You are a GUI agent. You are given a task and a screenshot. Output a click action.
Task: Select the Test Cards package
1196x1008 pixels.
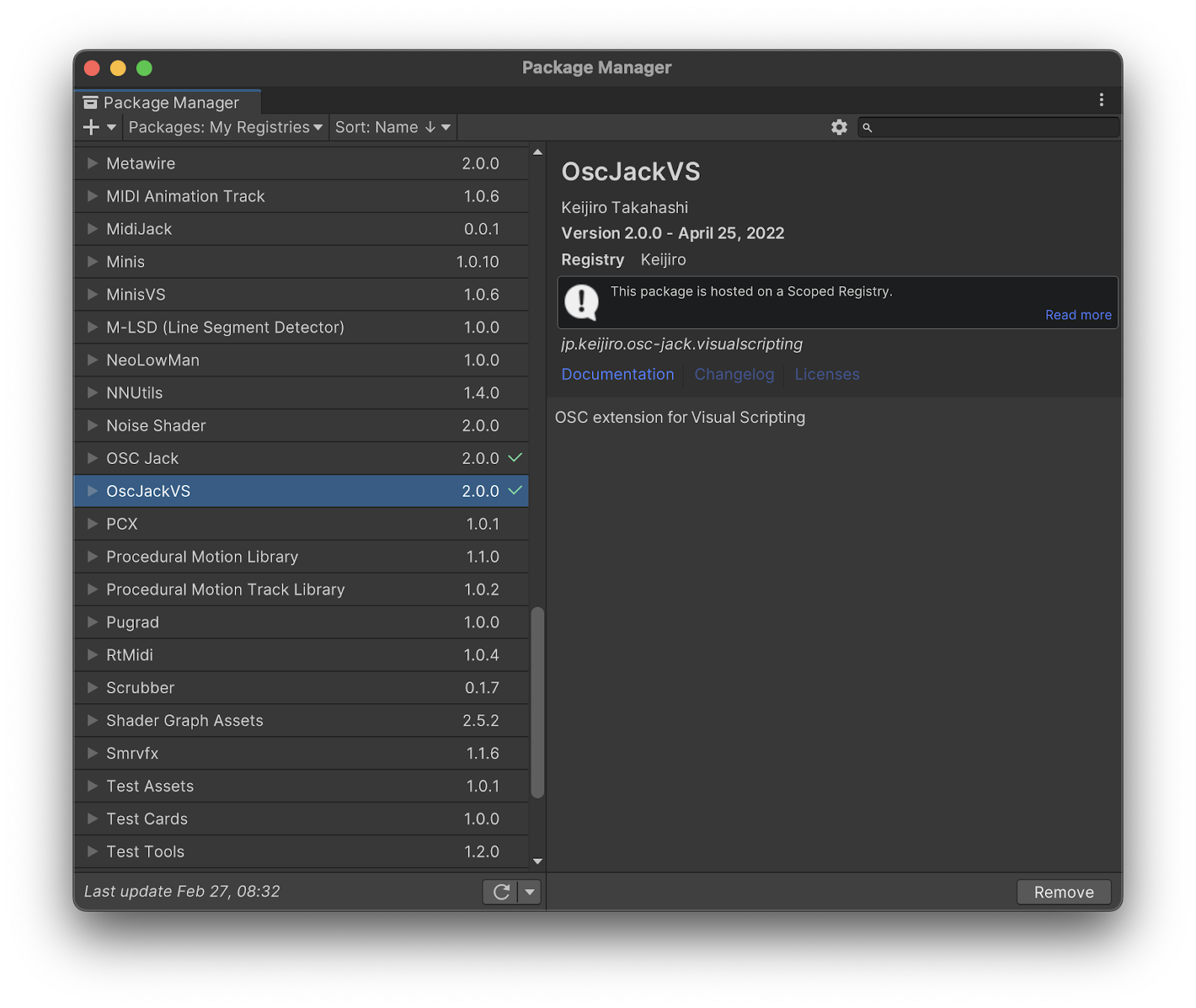(301, 819)
